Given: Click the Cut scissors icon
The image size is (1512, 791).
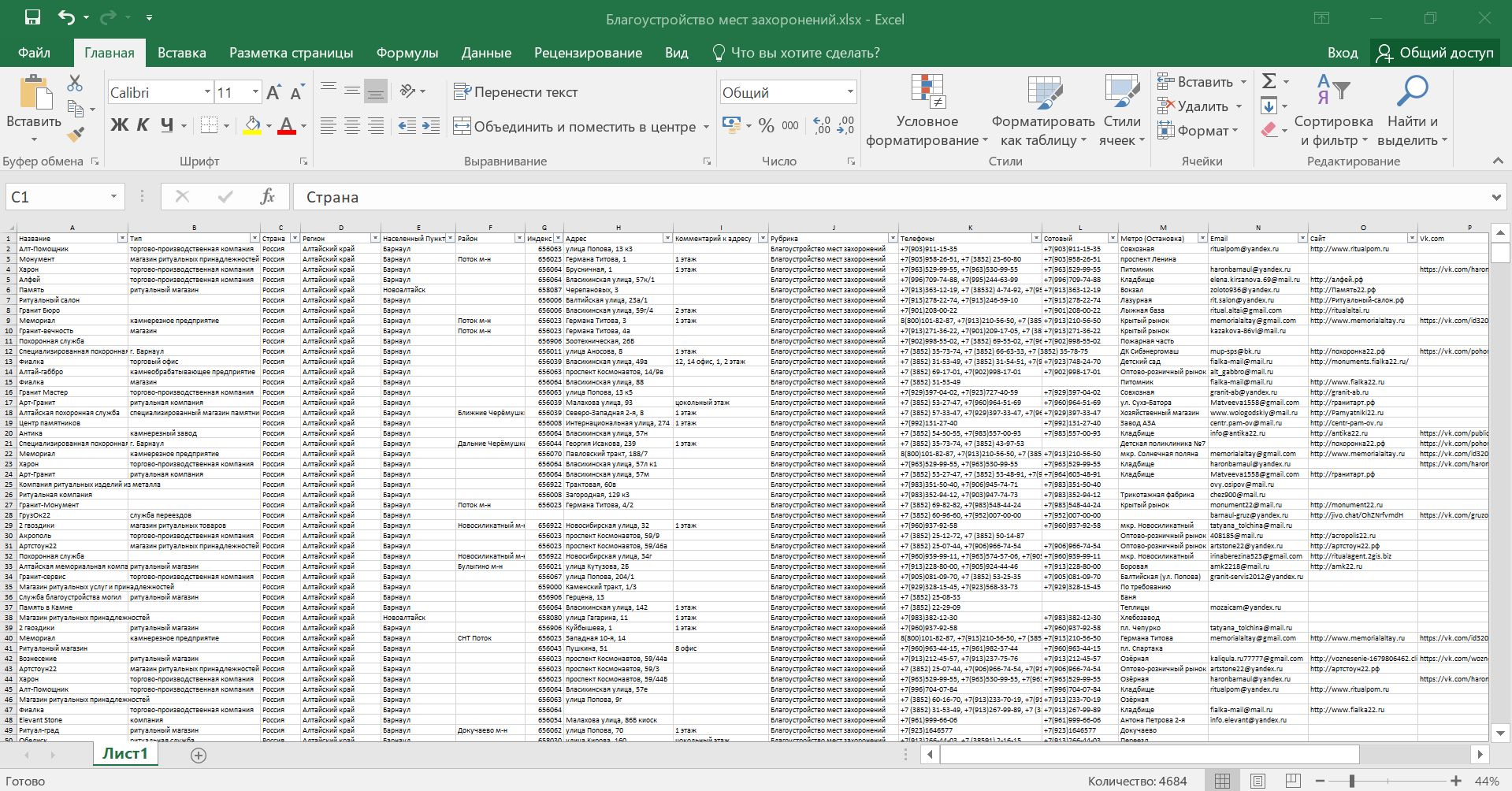Looking at the screenshot, I should tap(75, 83).
